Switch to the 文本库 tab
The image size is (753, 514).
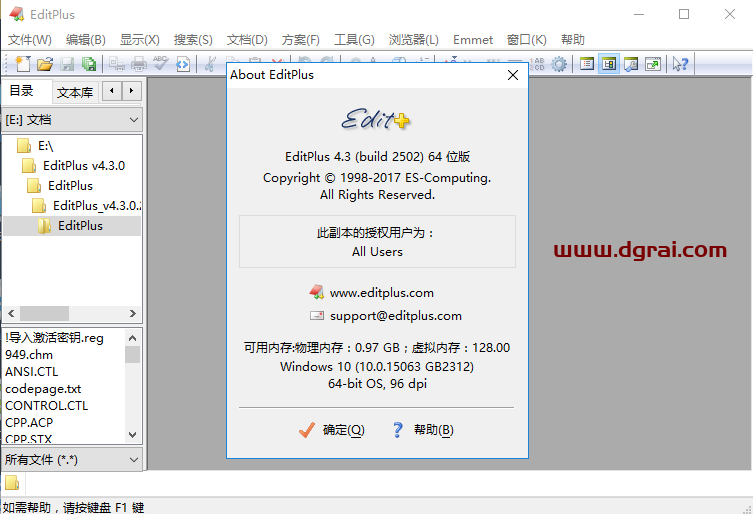(x=74, y=92)
